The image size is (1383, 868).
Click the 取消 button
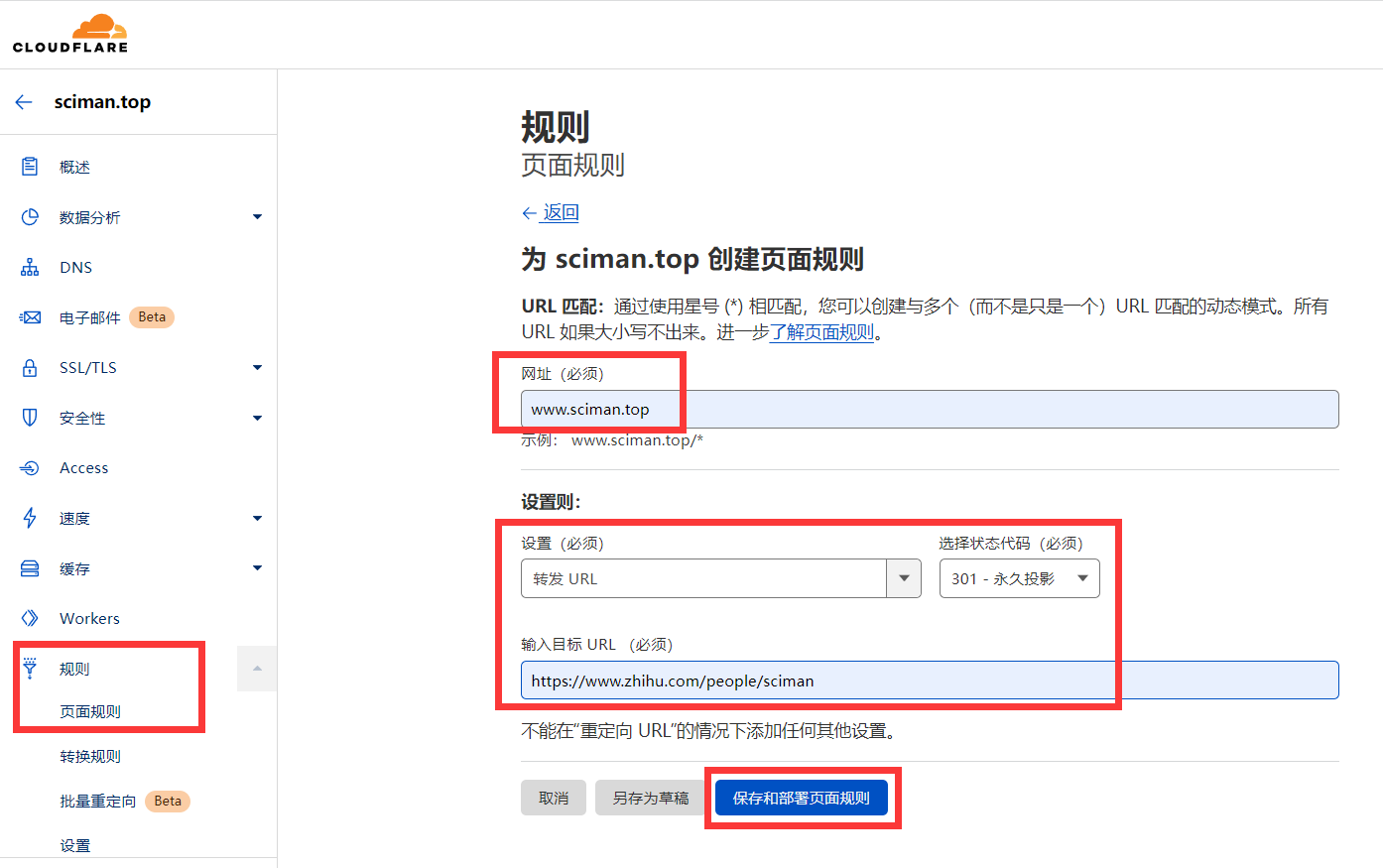tap(554, 798)
